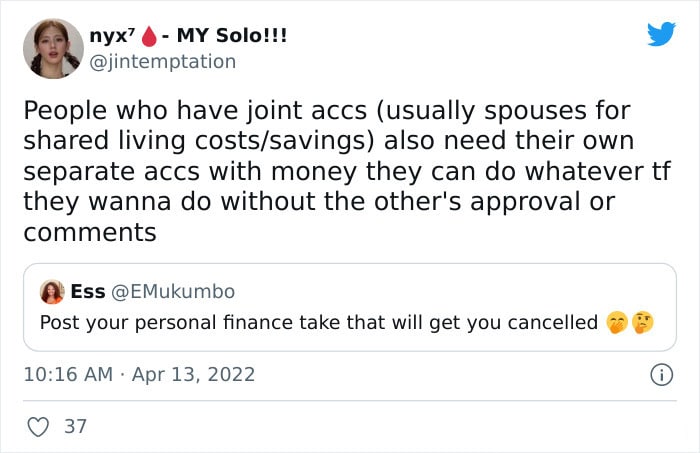Visit @jintemptation handle
Image resolution: width=700 pixels, height=453 pixels.
click(162, 62)
